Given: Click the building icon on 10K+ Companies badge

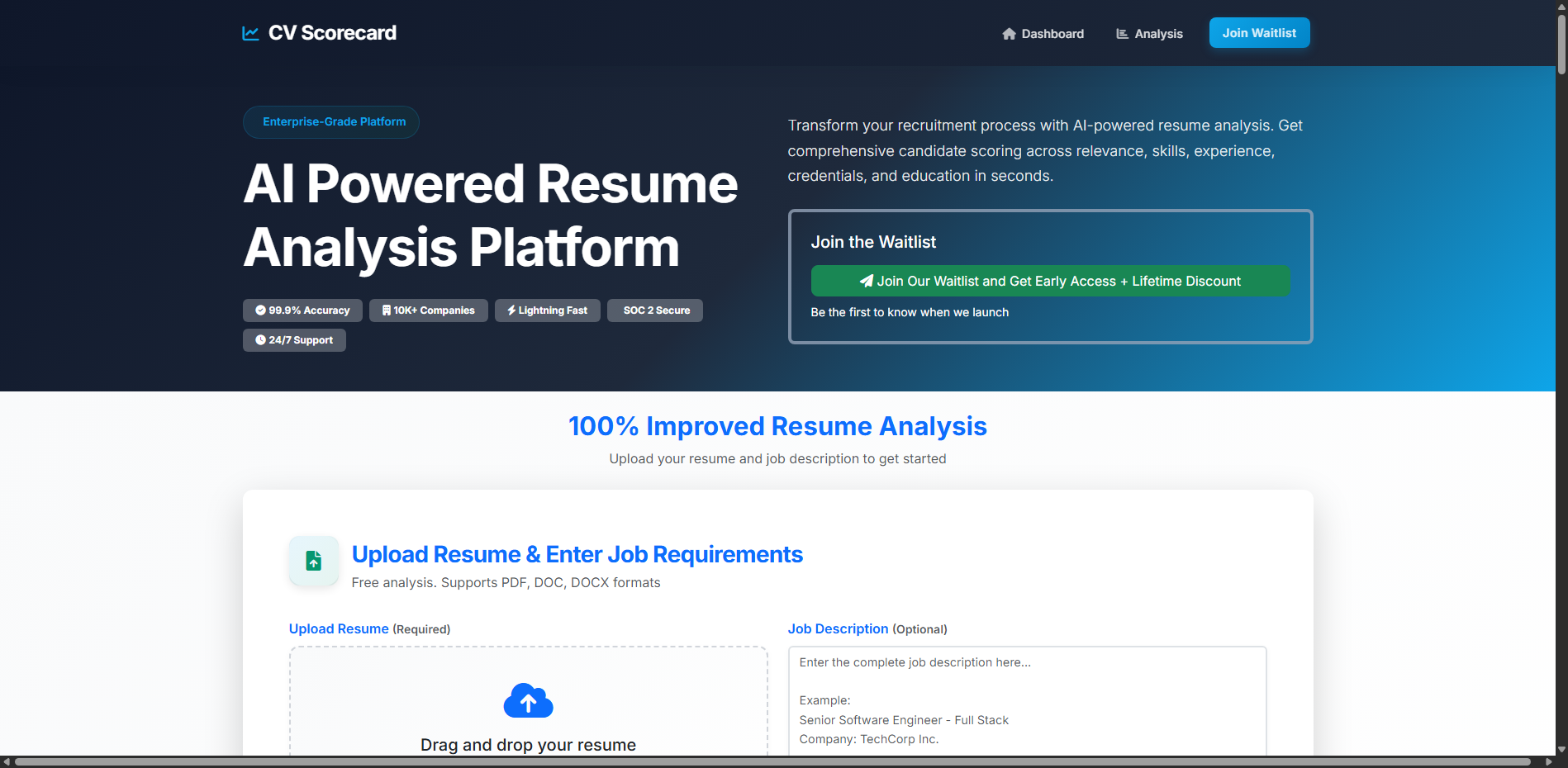Looking at the screenshot, I should 387,311.
